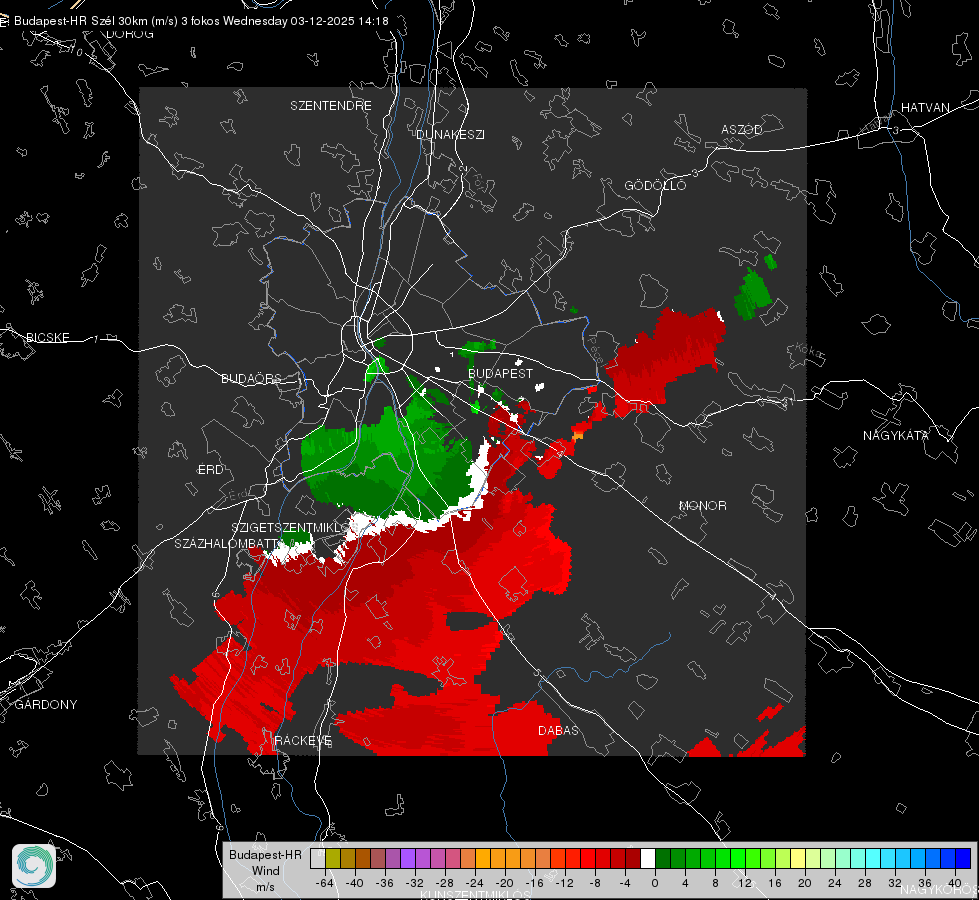Click the RÁCKEVE town label
This screenshot has height=900, width=979.
303,741
